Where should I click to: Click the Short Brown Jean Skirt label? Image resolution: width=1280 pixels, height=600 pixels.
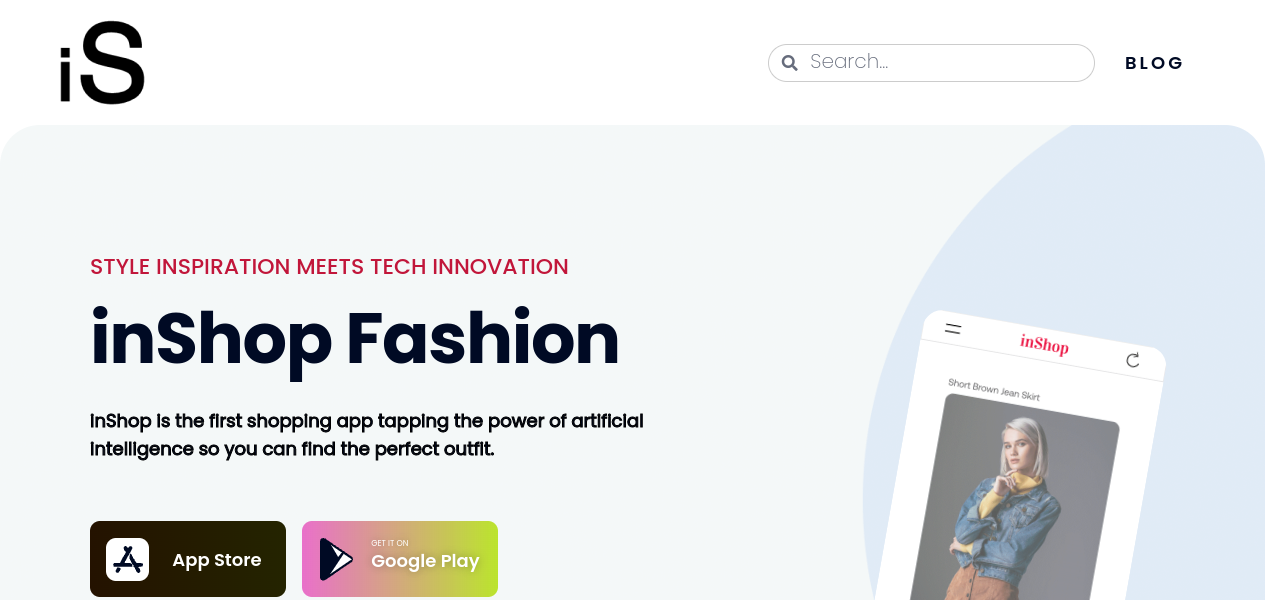993,390
